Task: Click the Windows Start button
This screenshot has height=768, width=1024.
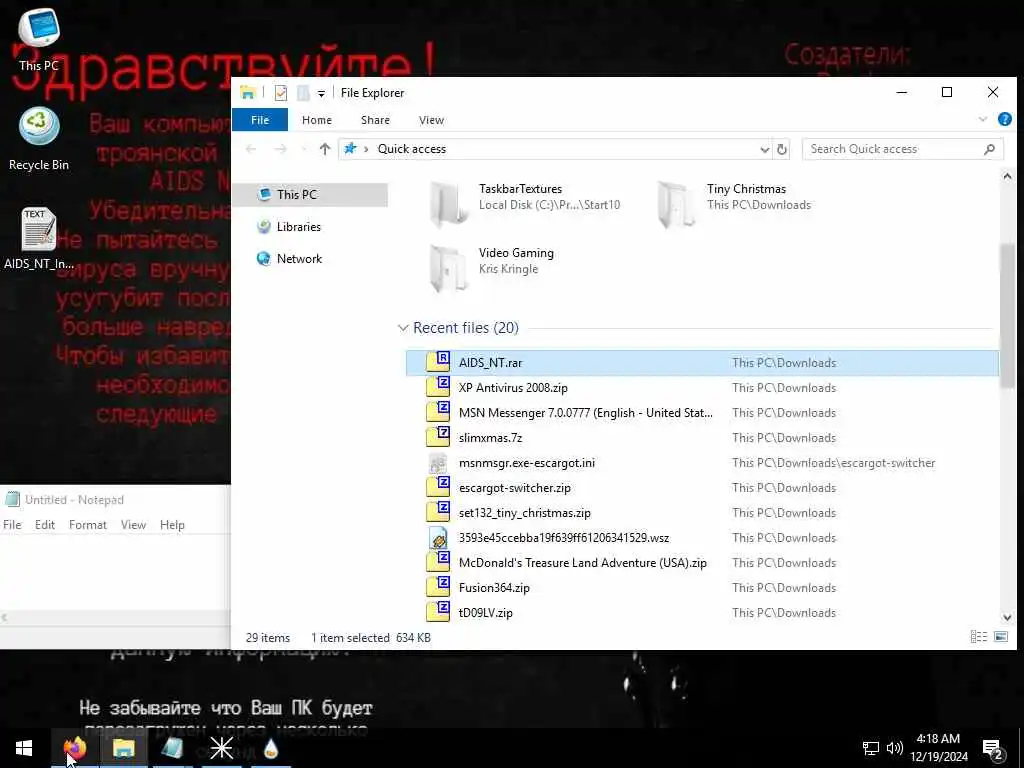Action: point(24,748)
